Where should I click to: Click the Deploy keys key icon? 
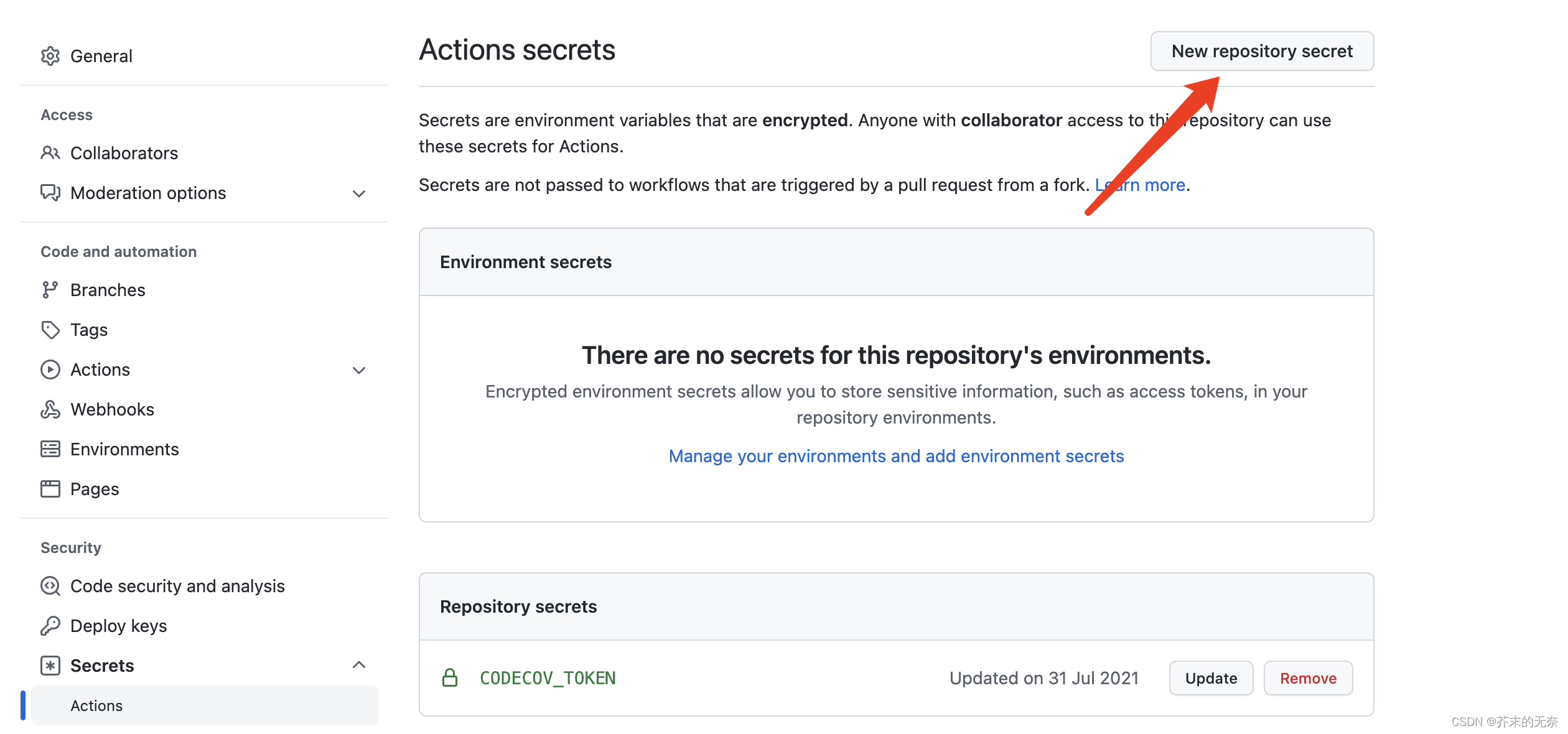pos(50,626)
